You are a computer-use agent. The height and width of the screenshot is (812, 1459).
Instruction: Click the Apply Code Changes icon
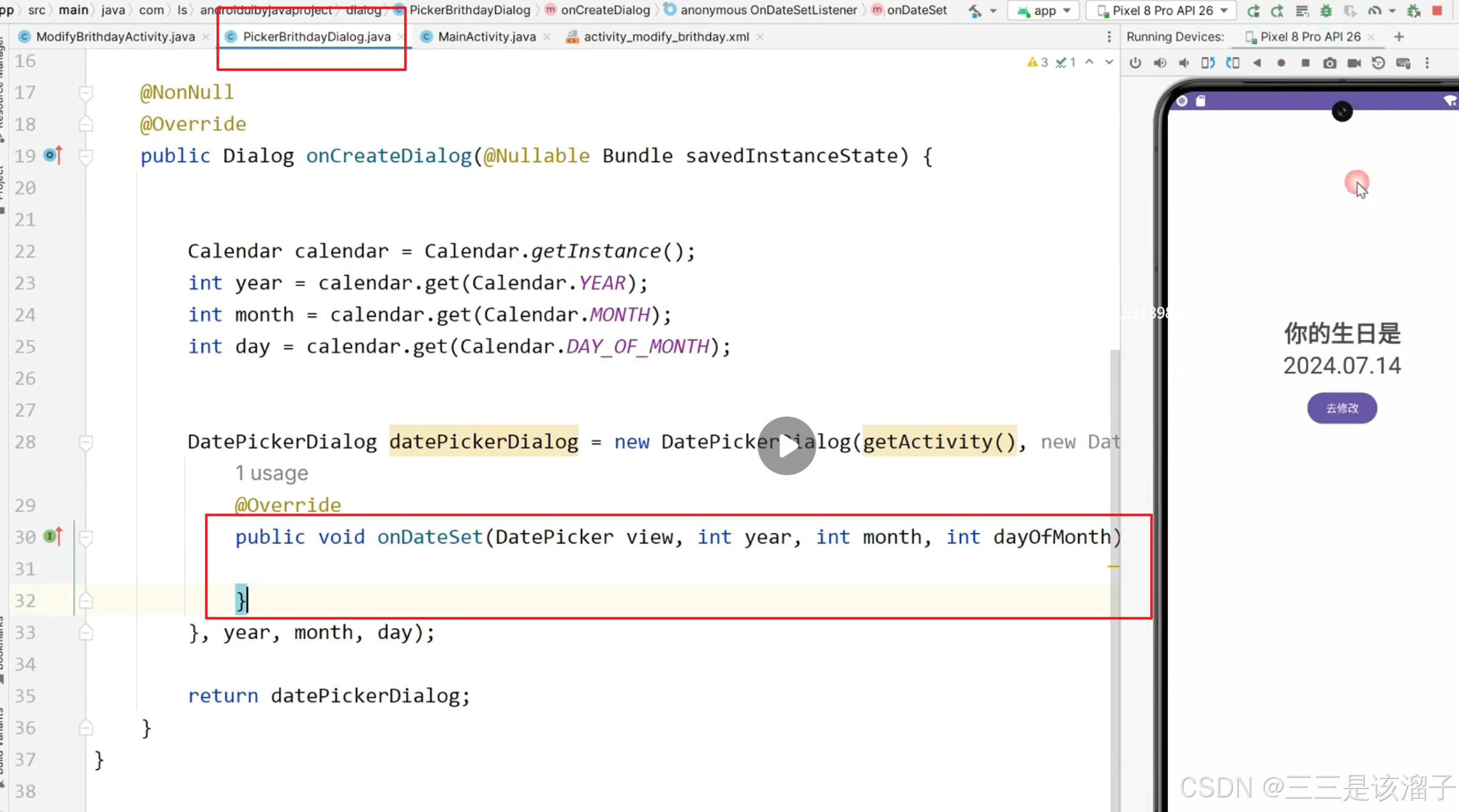pos(1302,11)
